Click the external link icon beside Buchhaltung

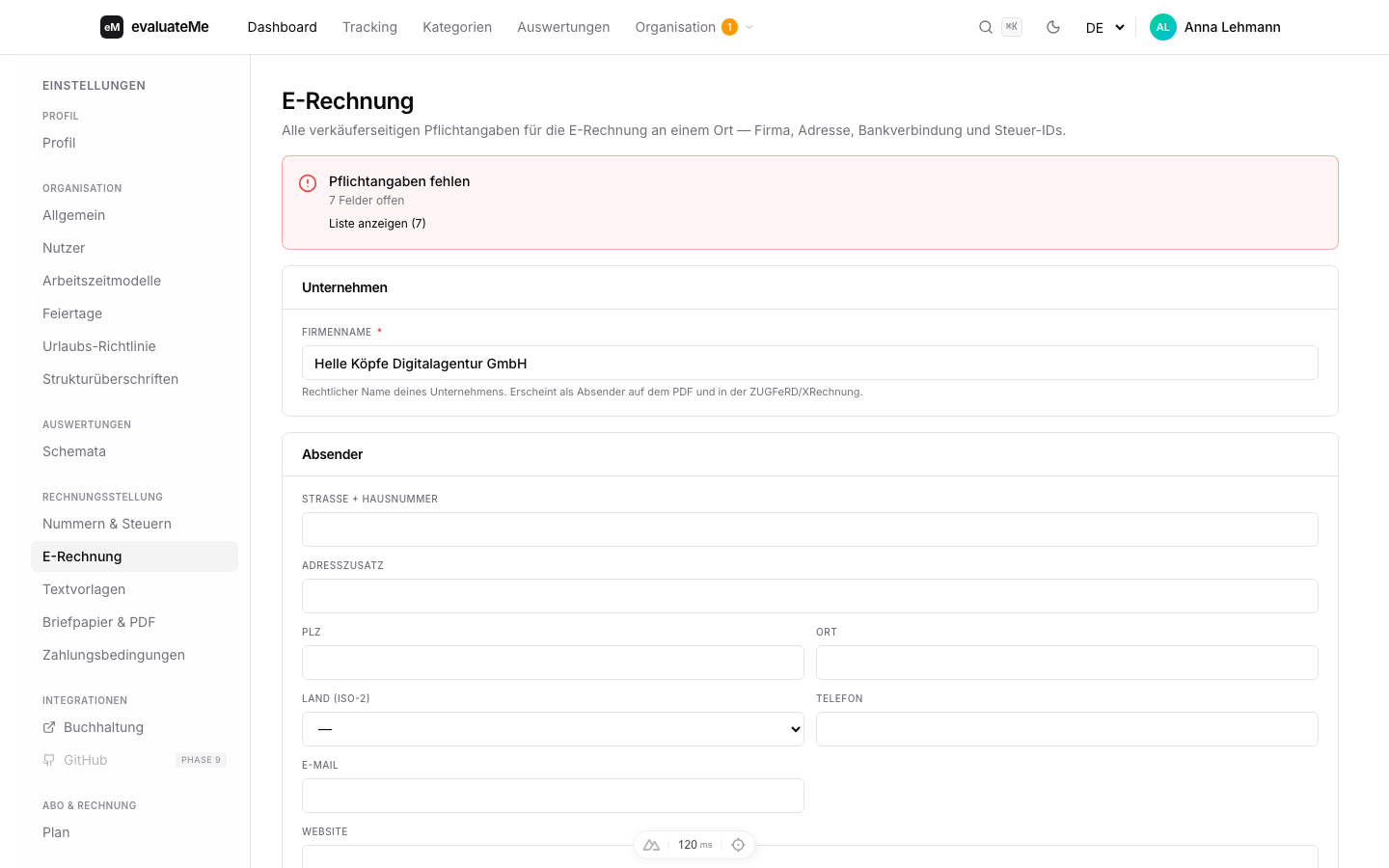pos(49,727)
